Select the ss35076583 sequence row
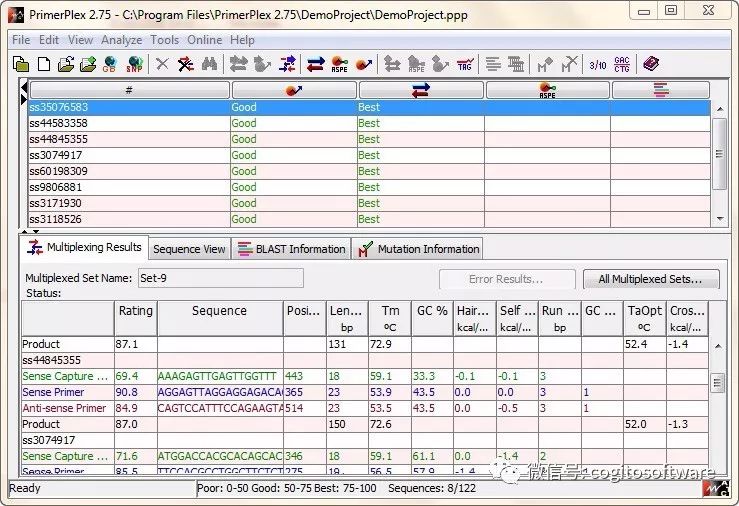739x506 pixels. [x=369, y=107]
